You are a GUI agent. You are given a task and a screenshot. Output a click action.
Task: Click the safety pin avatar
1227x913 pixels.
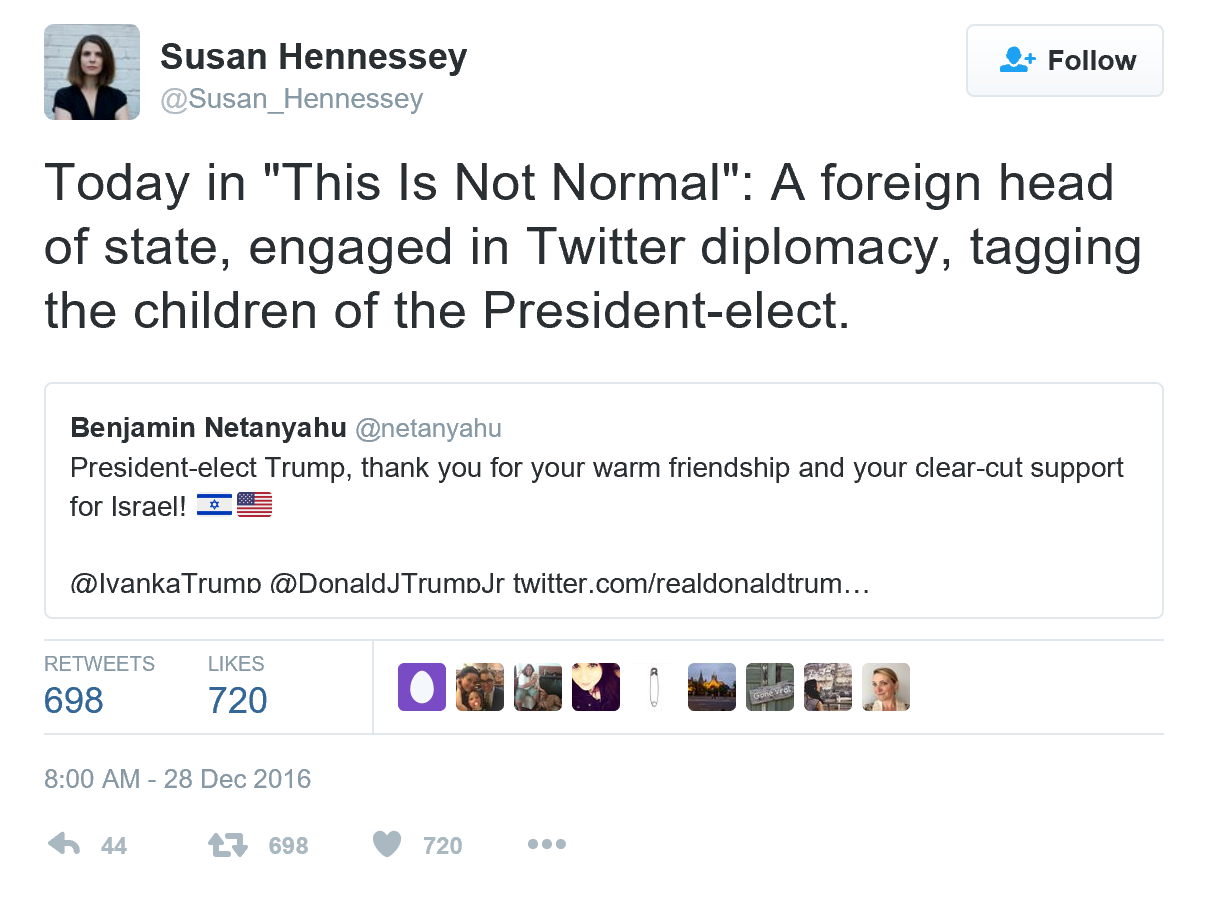coord(654,687)
